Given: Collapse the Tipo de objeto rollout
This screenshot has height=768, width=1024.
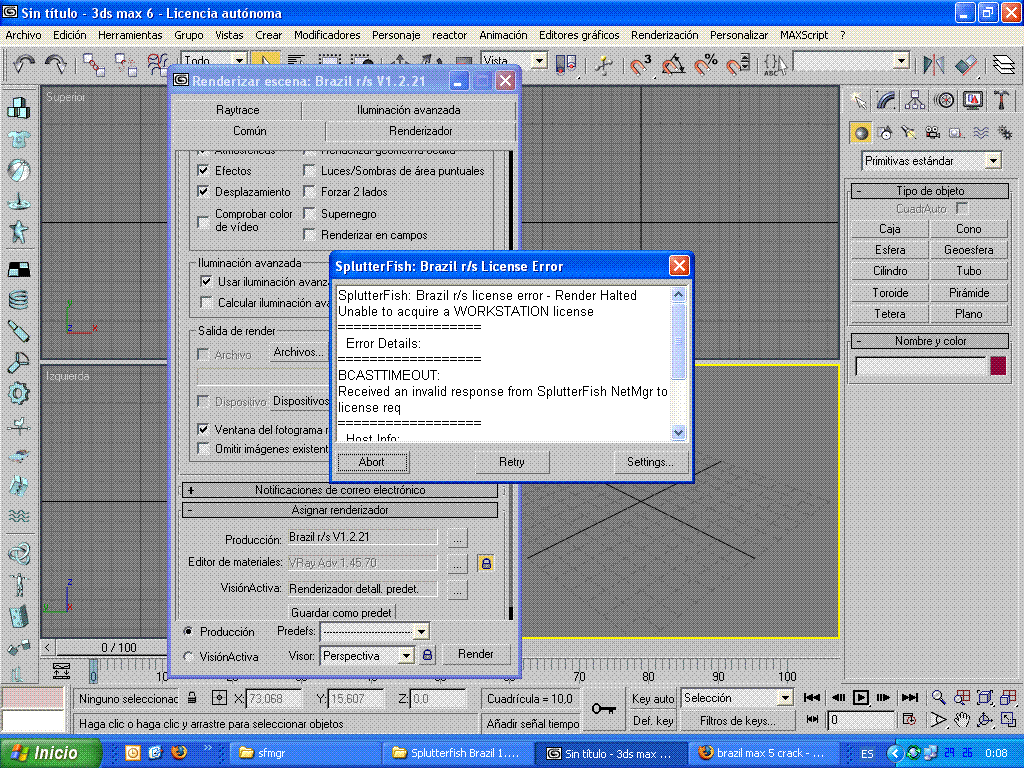Looking at the screenshot, I should click(x=930, y=191).
